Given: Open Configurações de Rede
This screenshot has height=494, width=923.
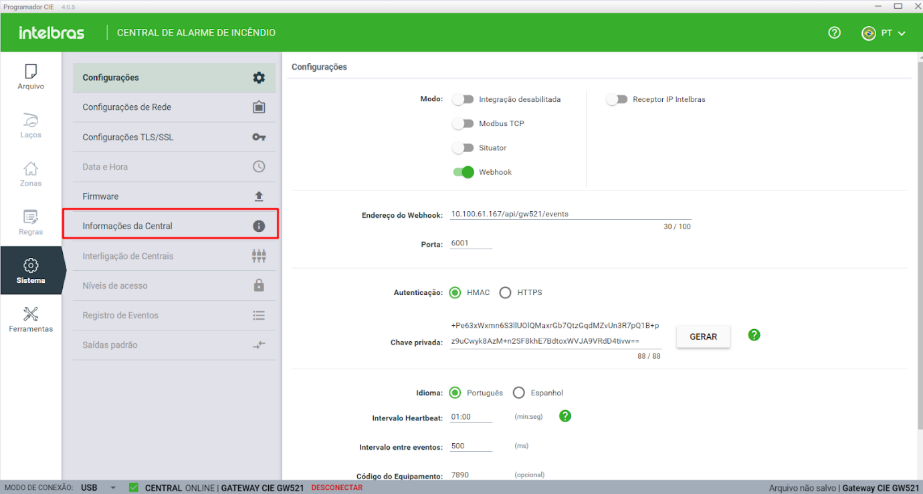Looking at the screenshot, I should point(174,107).
